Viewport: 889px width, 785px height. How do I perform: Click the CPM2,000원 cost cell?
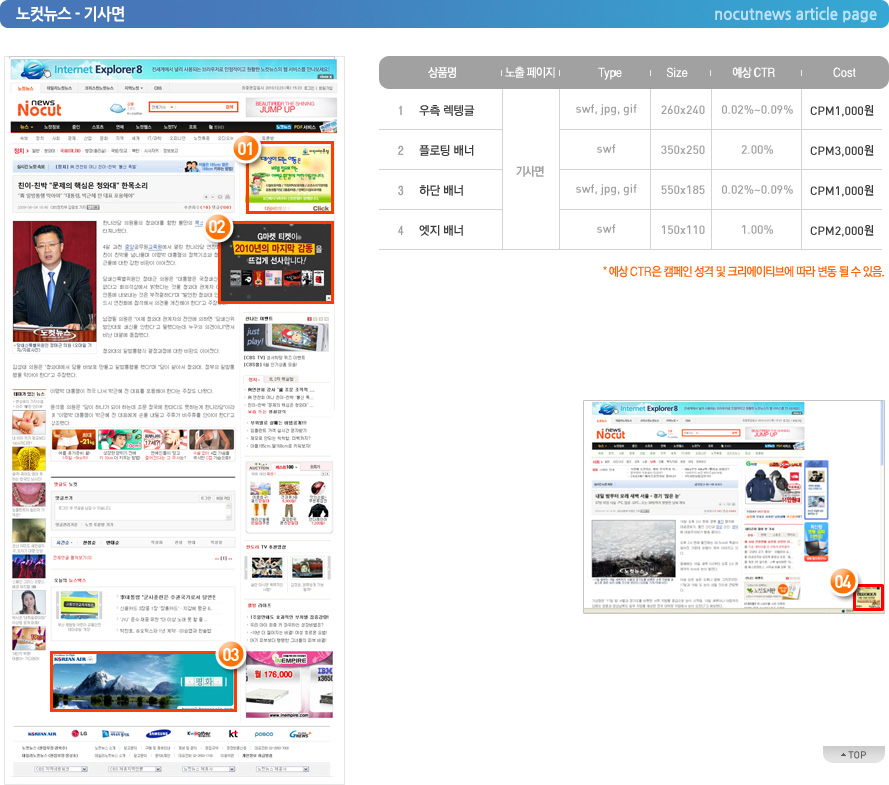point(841,230)
